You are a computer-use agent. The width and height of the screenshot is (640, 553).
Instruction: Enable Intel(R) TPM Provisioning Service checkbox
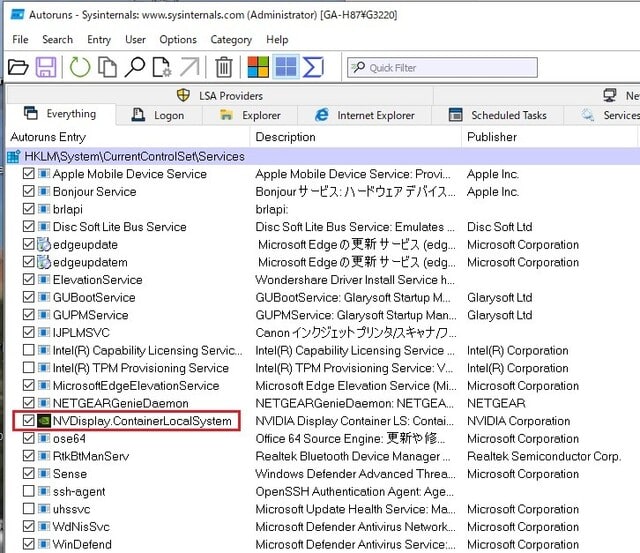pos(29,368)
